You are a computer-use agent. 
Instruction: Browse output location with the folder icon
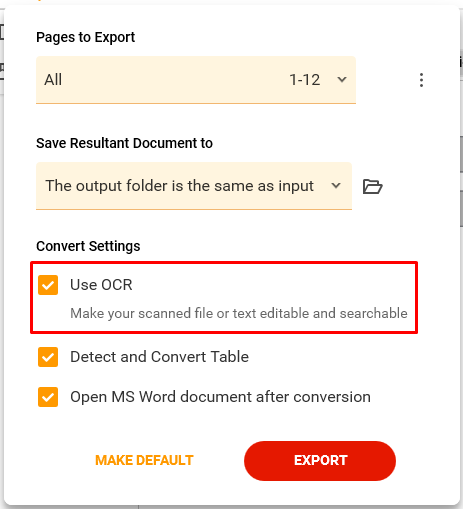pos(372,186)
